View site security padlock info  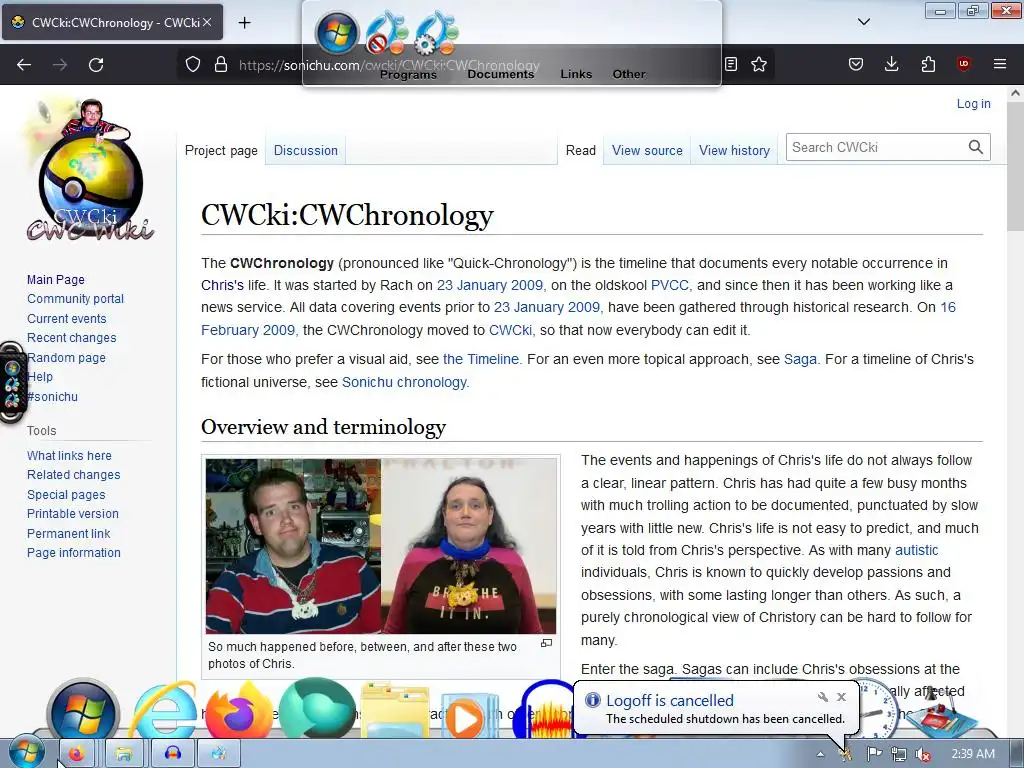221,64
